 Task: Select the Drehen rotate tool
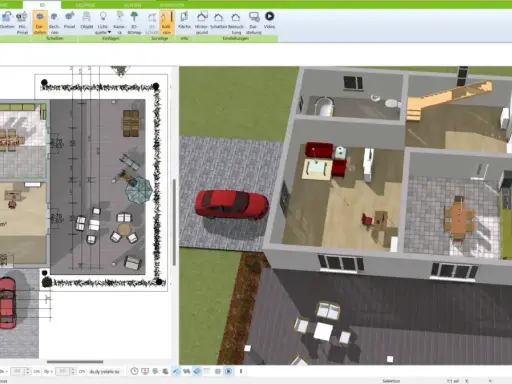pyautogui.click(x=7, y=20)
